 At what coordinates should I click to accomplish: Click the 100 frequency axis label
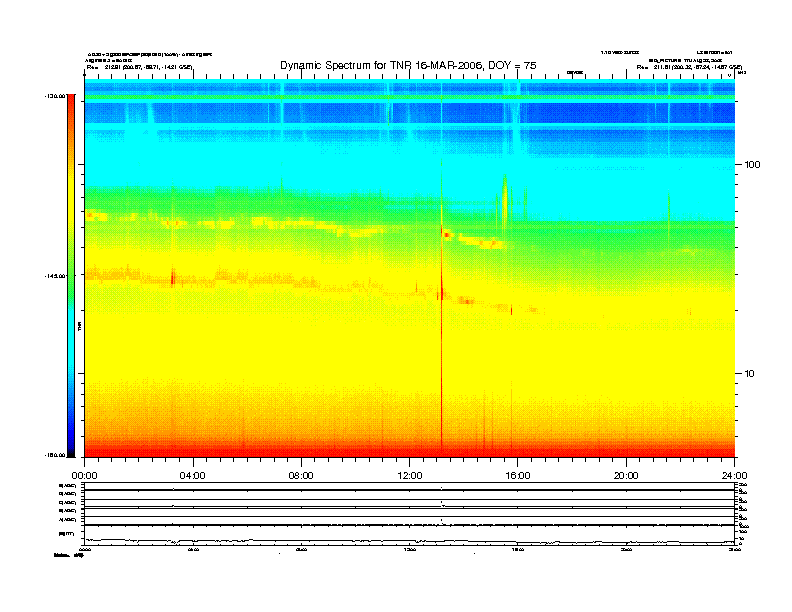click(x=752, y=165)
